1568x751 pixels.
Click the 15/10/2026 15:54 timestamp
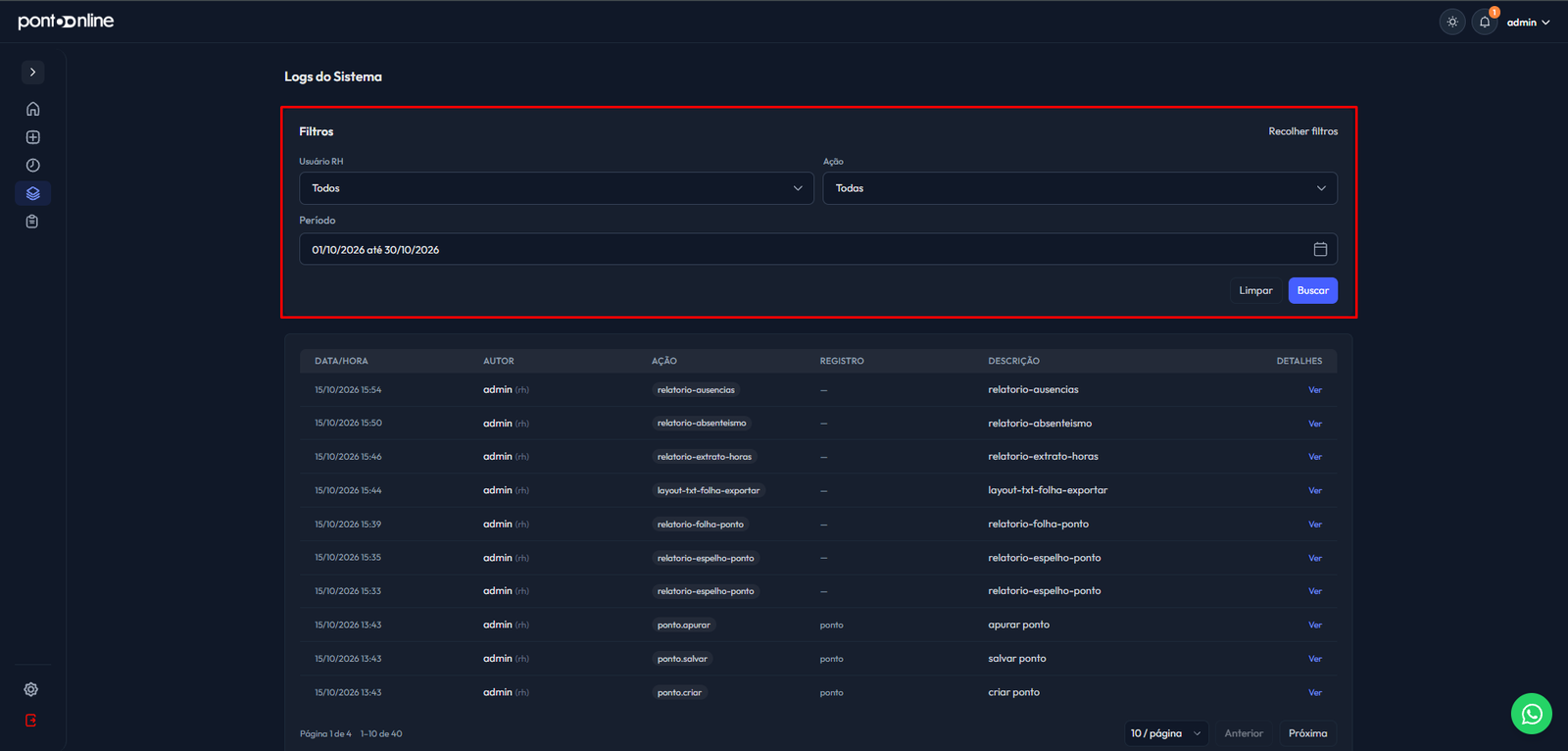click(348, 390)
